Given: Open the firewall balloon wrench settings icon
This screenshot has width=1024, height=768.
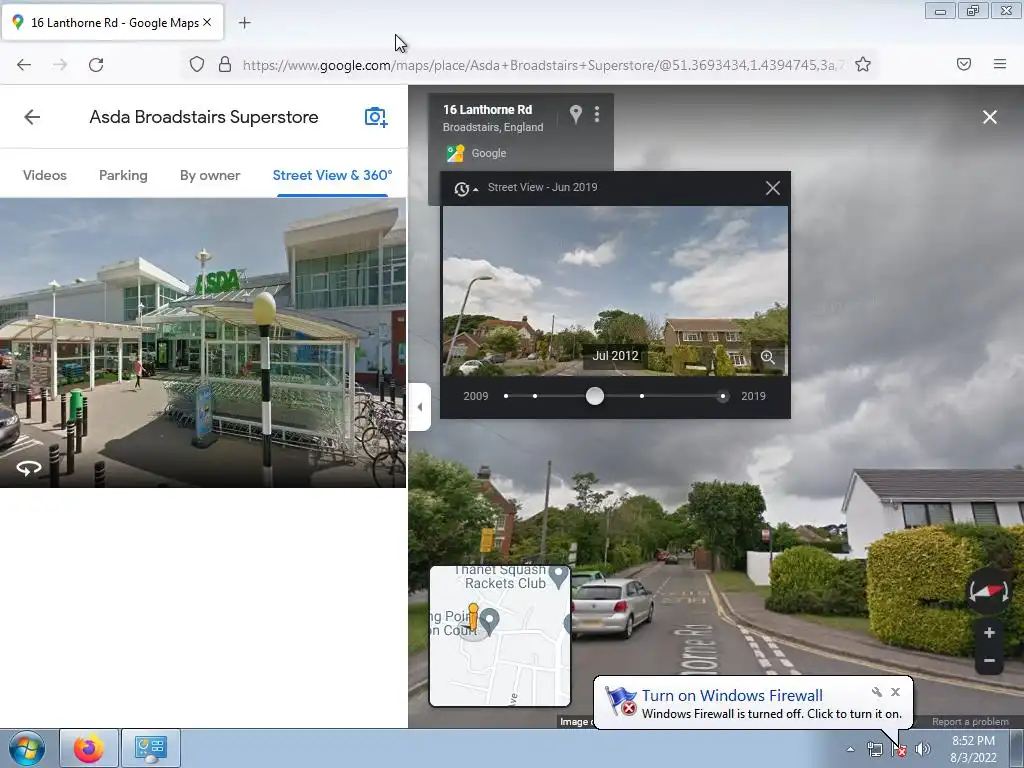Looking at the screenshot, I should [x=876, y=692].
